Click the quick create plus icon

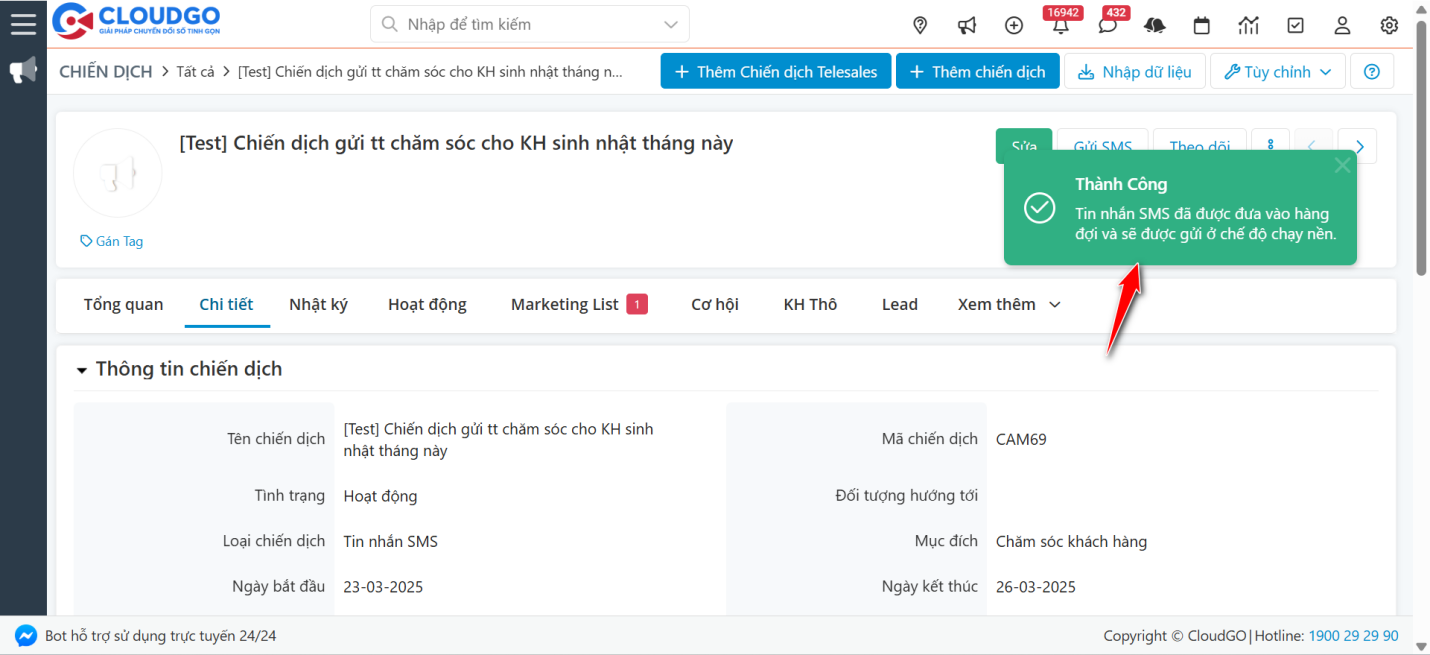point(1014,25)
